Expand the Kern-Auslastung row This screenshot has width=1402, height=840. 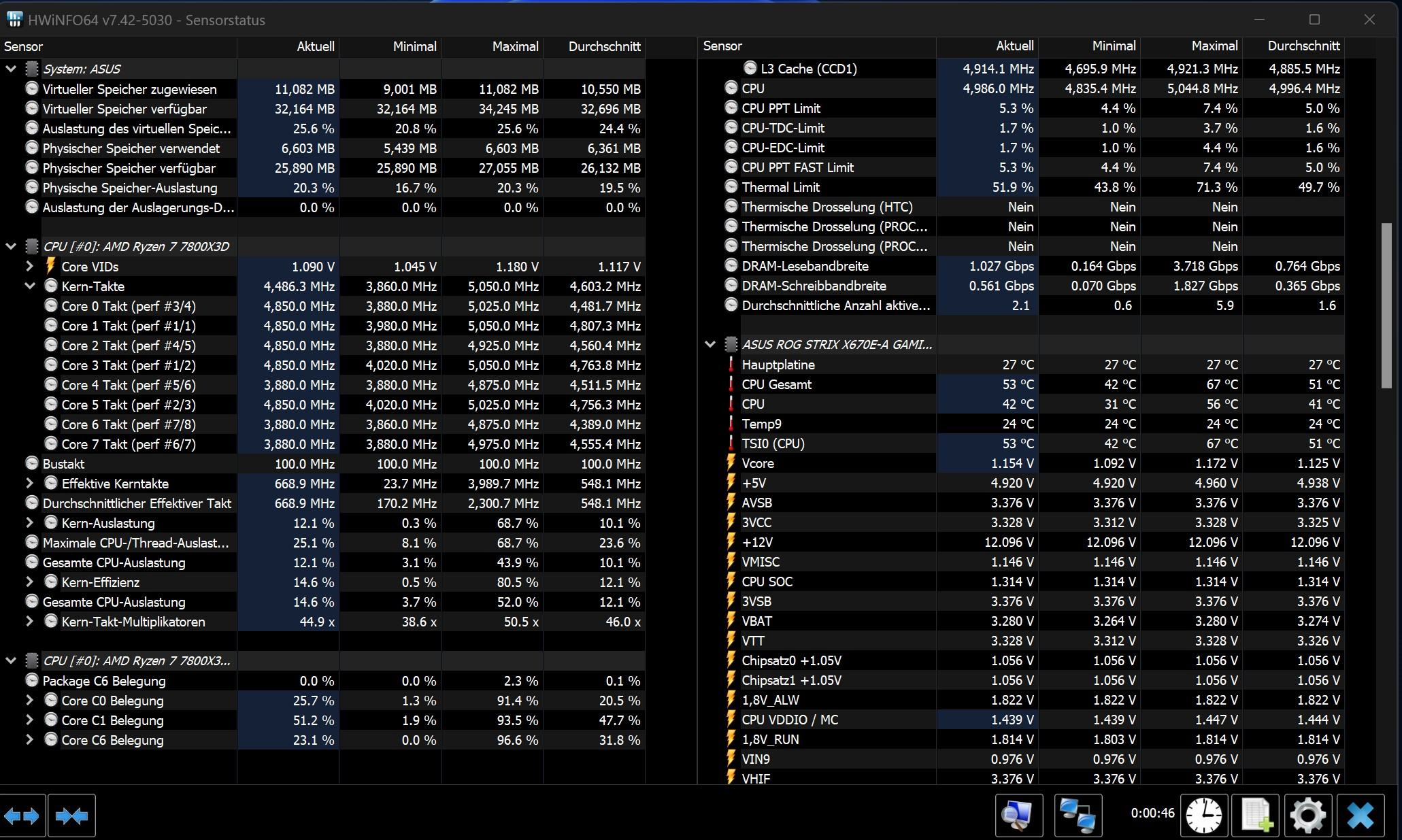29,522
